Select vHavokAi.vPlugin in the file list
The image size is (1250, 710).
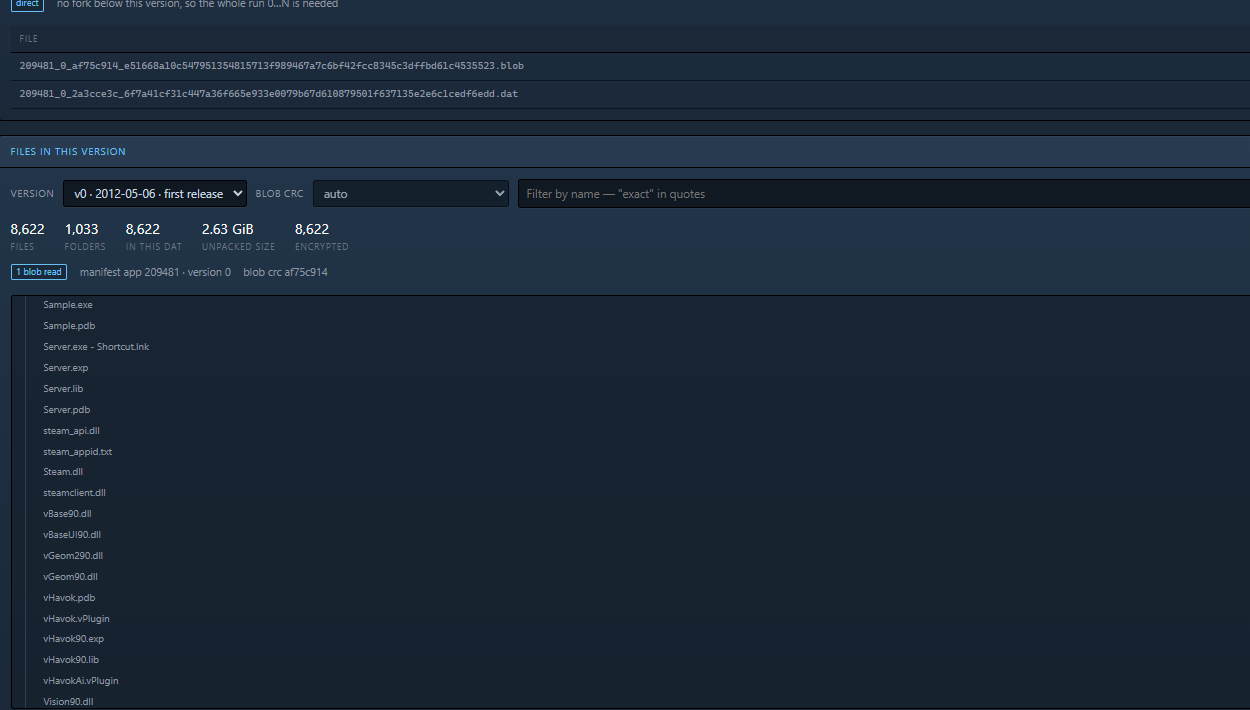pos(81,681)
